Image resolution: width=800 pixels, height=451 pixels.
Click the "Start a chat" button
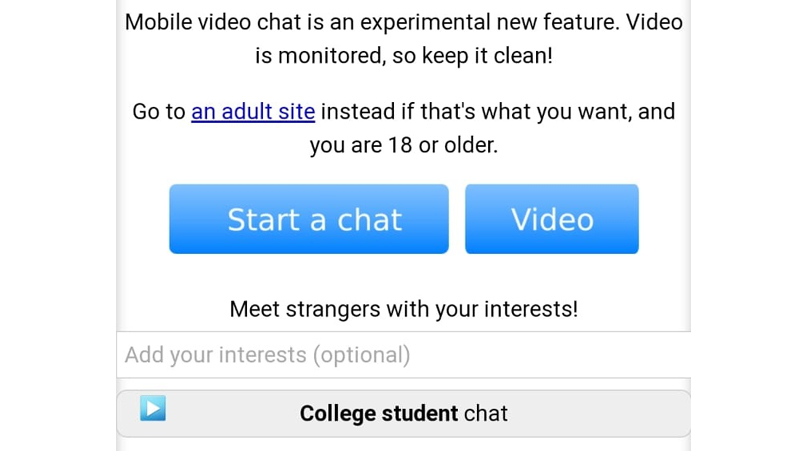309,219
